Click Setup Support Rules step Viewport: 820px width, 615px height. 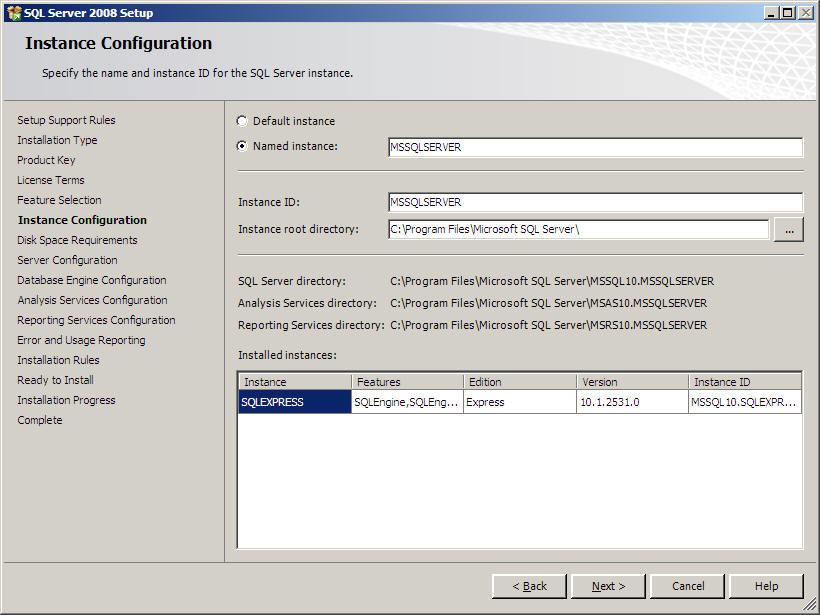pos(66,120)
